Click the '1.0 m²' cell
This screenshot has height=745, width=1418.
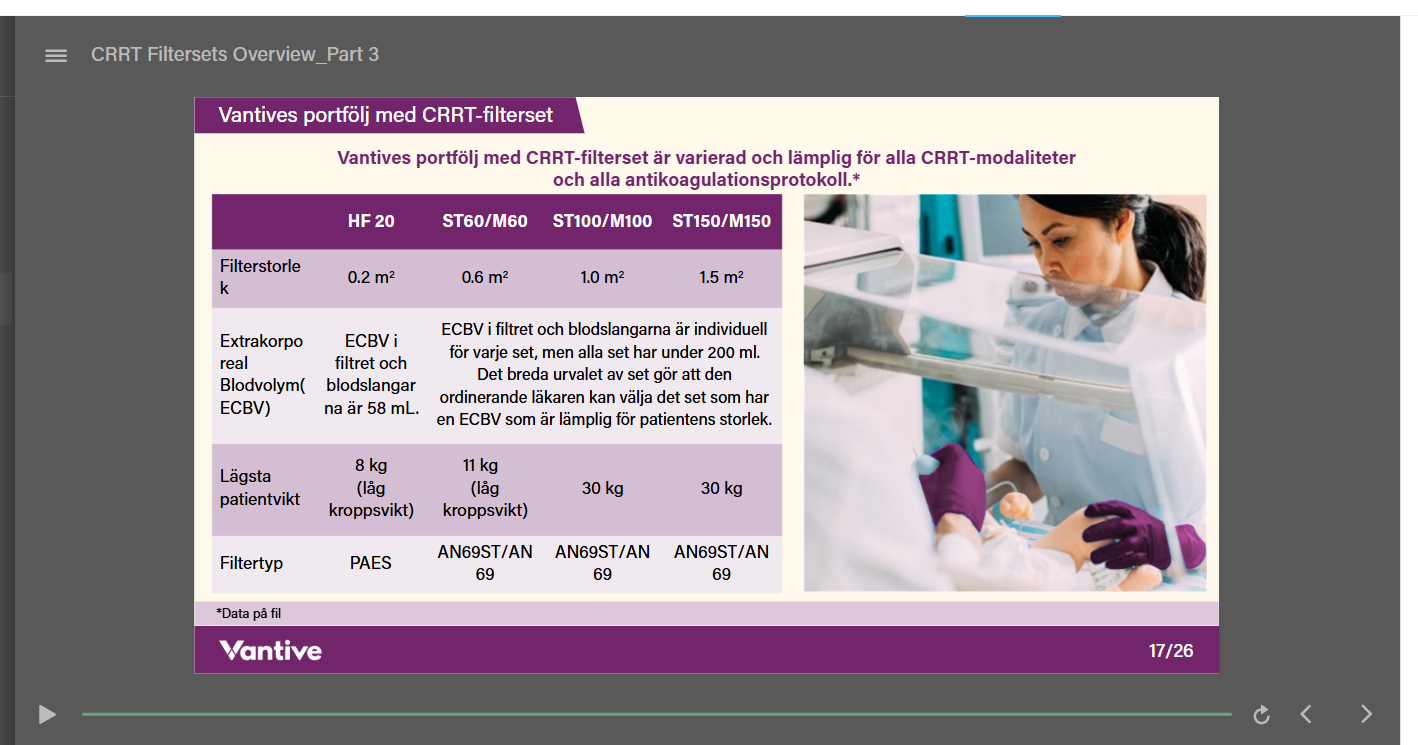coord(602,277)
